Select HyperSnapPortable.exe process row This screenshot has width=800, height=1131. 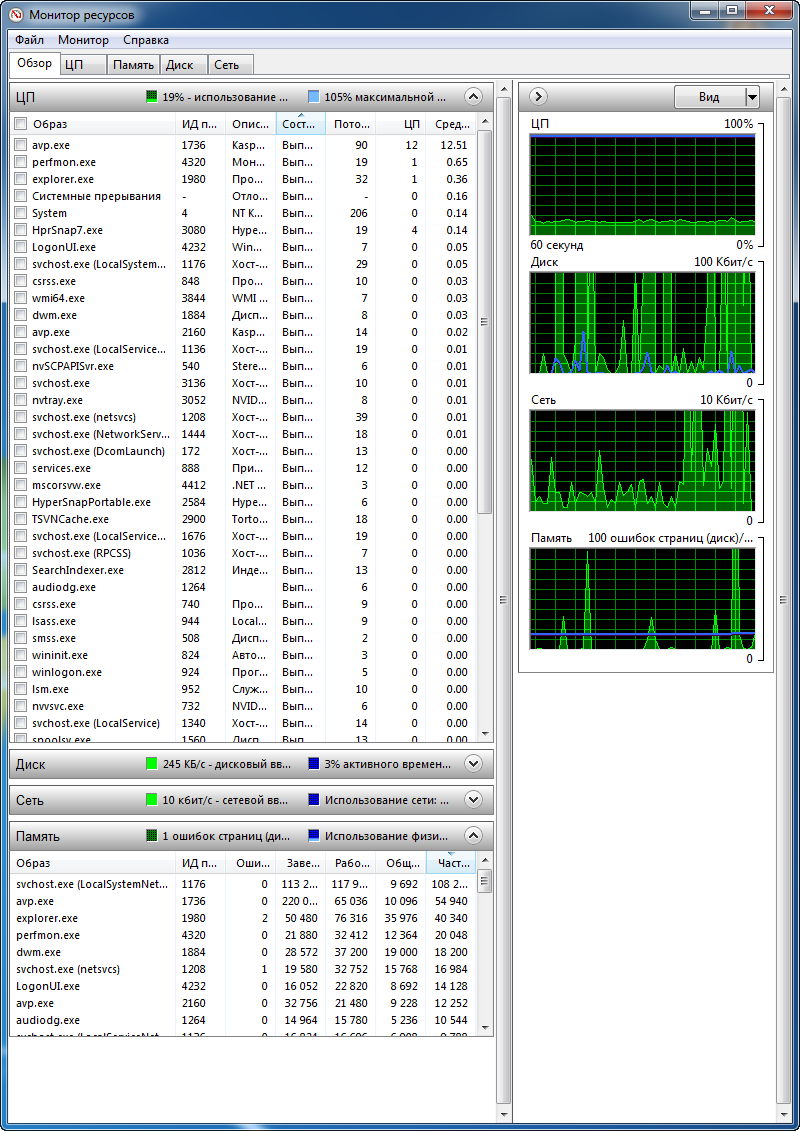point(244,502)
